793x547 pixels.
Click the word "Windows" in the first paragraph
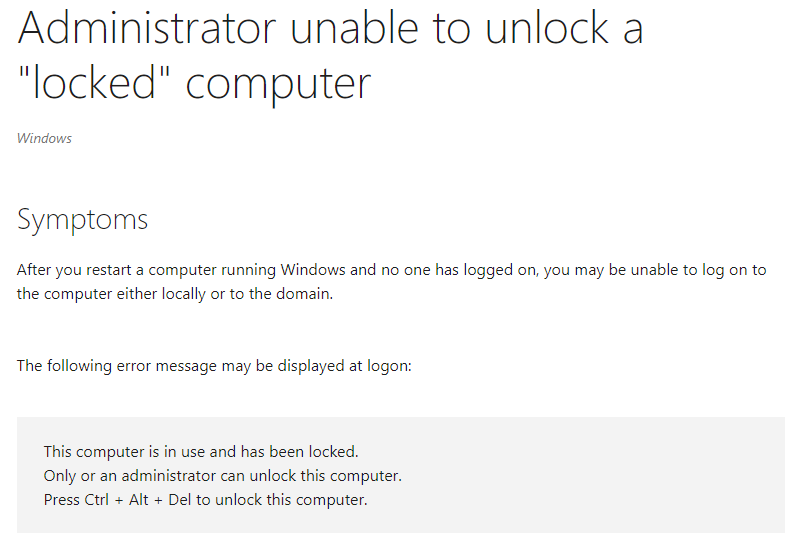click(313, 270)
